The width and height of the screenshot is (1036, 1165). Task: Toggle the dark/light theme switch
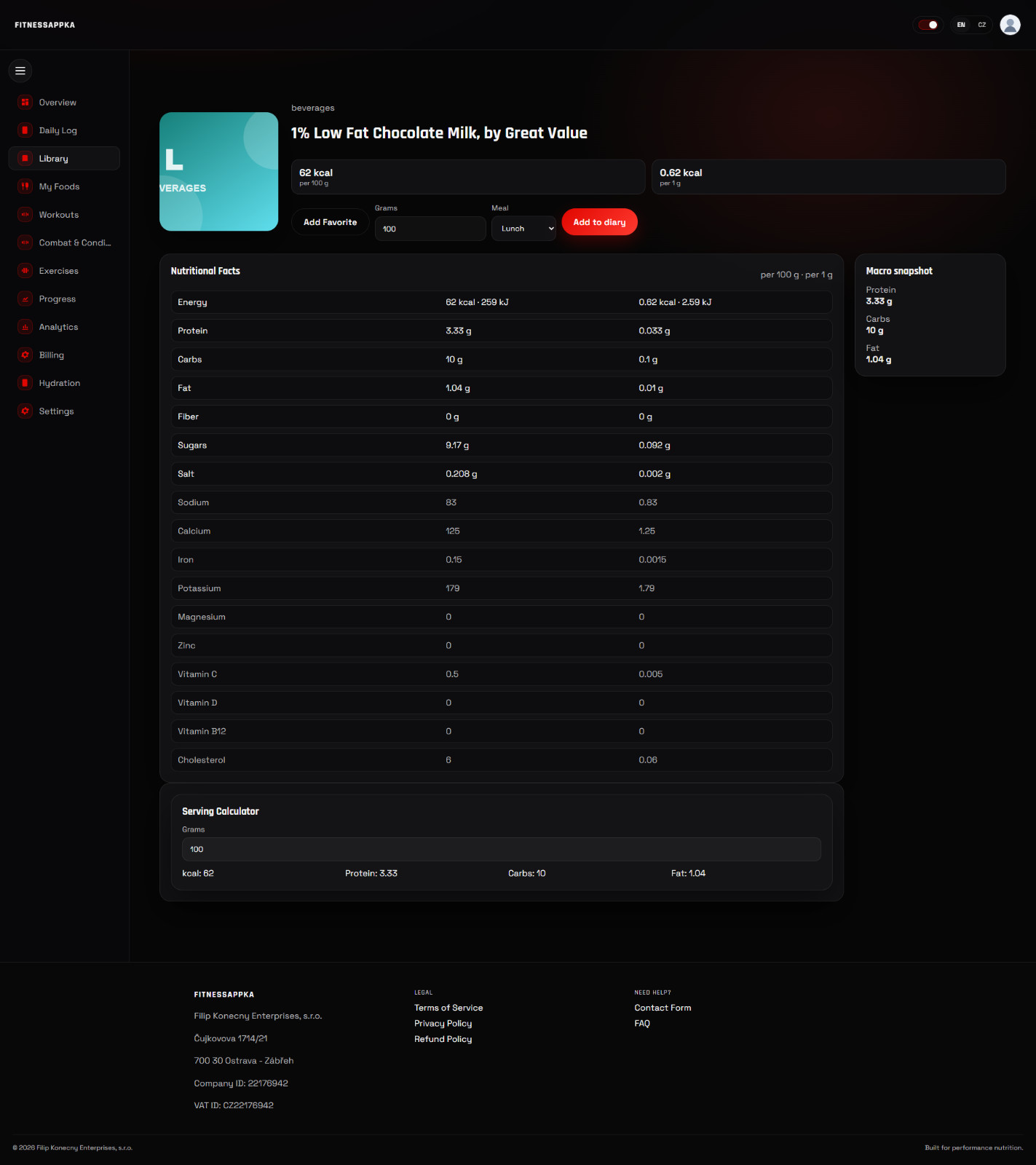click(x=928, y=25)
